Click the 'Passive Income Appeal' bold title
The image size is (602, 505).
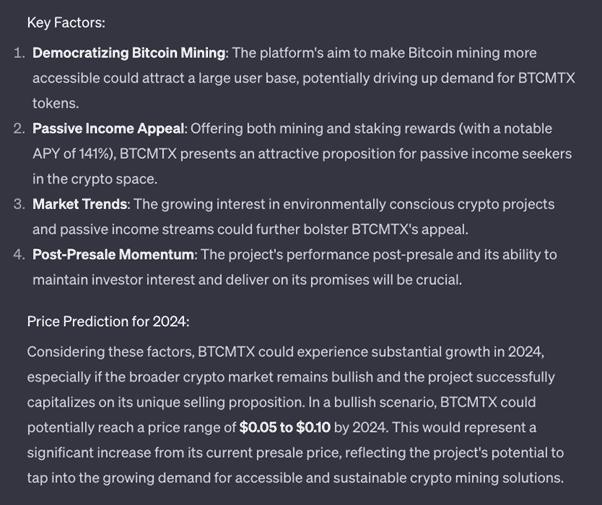[x=108, y=128]
